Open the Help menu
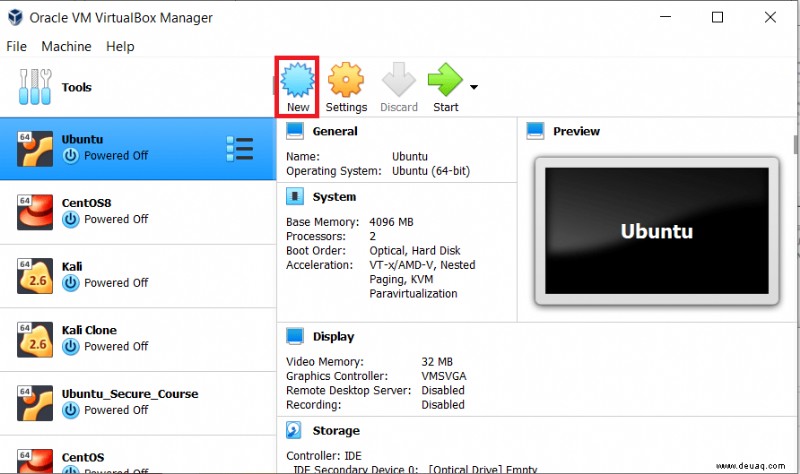This screenshot has height=474, width=800. (120, 46)
